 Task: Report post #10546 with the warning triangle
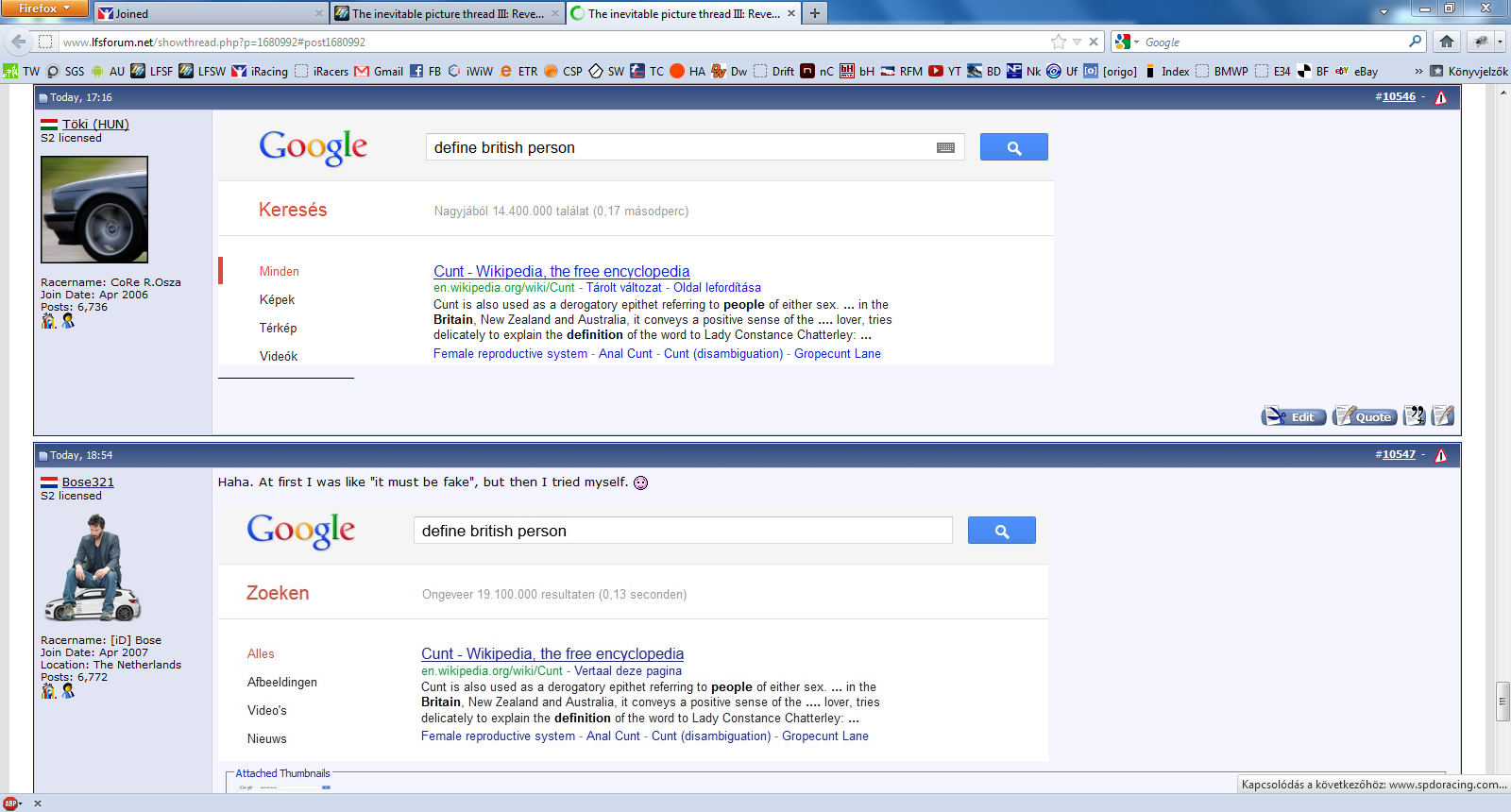click(x=1441, y=97)
